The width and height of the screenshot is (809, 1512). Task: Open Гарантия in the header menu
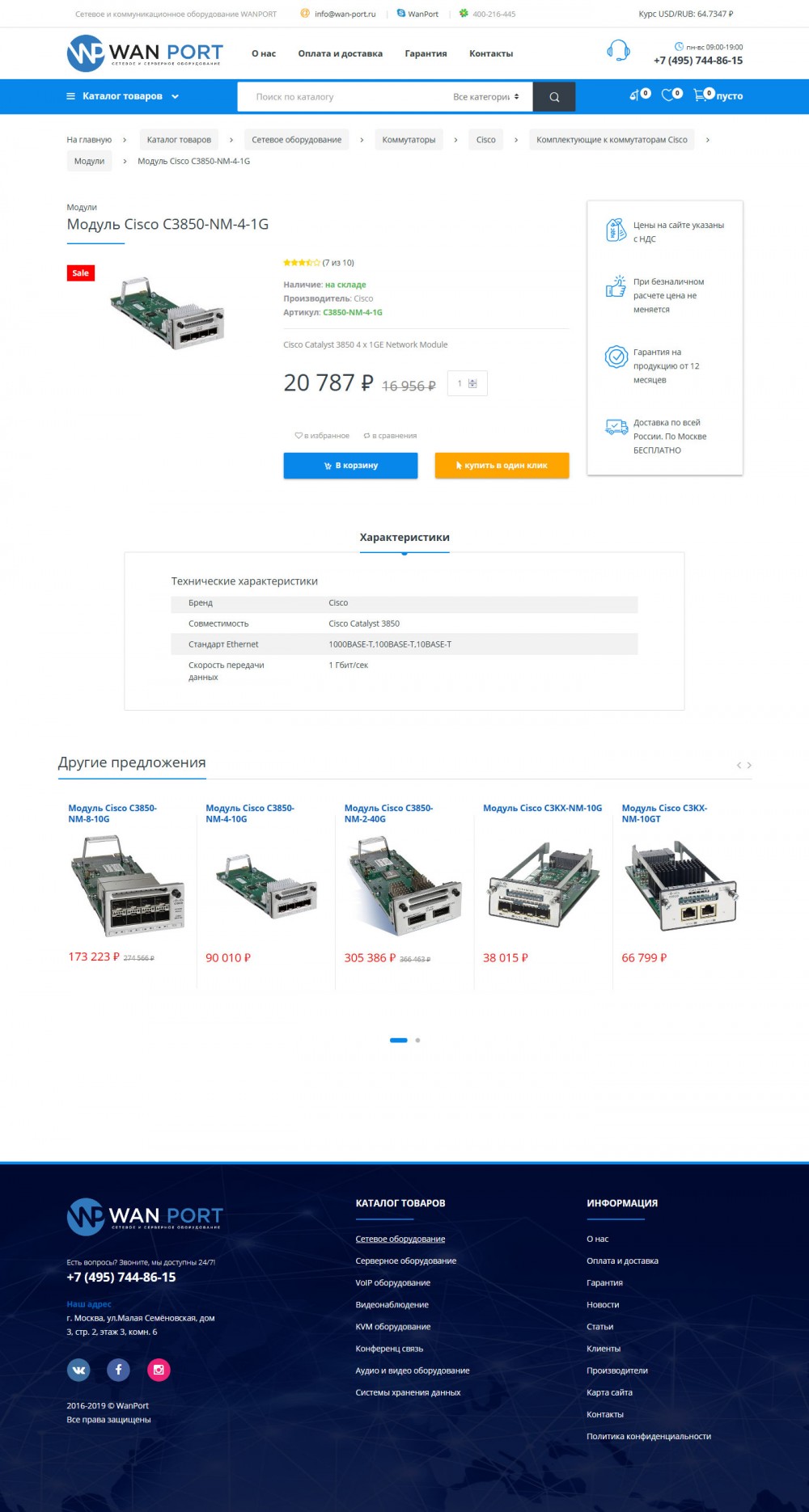(426, 53)
